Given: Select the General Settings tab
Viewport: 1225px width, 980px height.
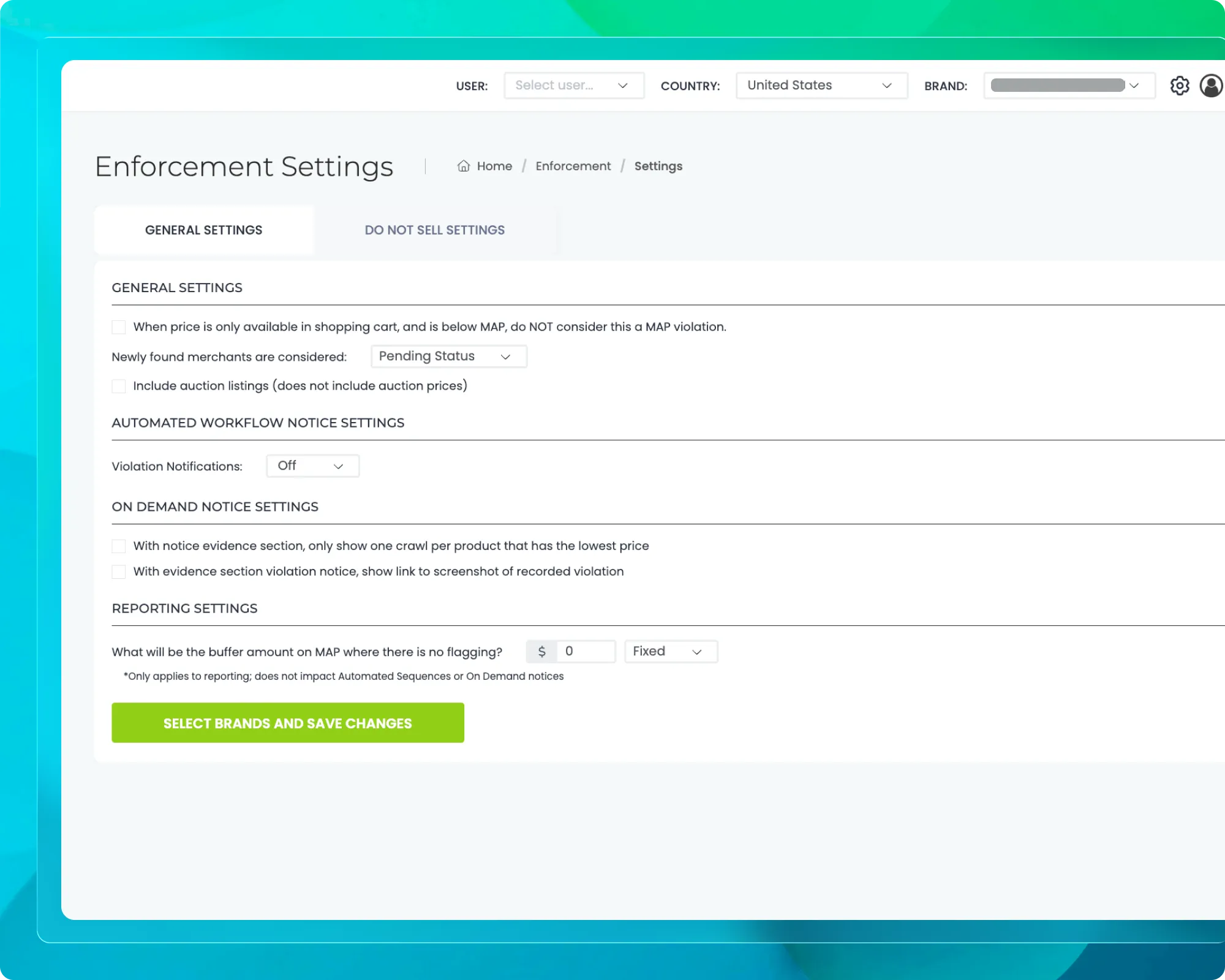Looking at the screenshot, I should (203, 230).
